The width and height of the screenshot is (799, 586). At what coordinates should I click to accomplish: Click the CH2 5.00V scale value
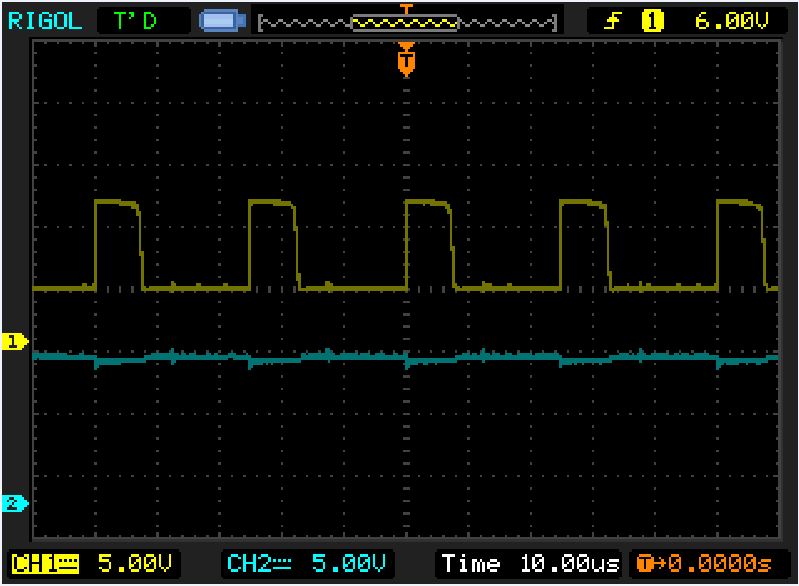(x=349, y=564)
